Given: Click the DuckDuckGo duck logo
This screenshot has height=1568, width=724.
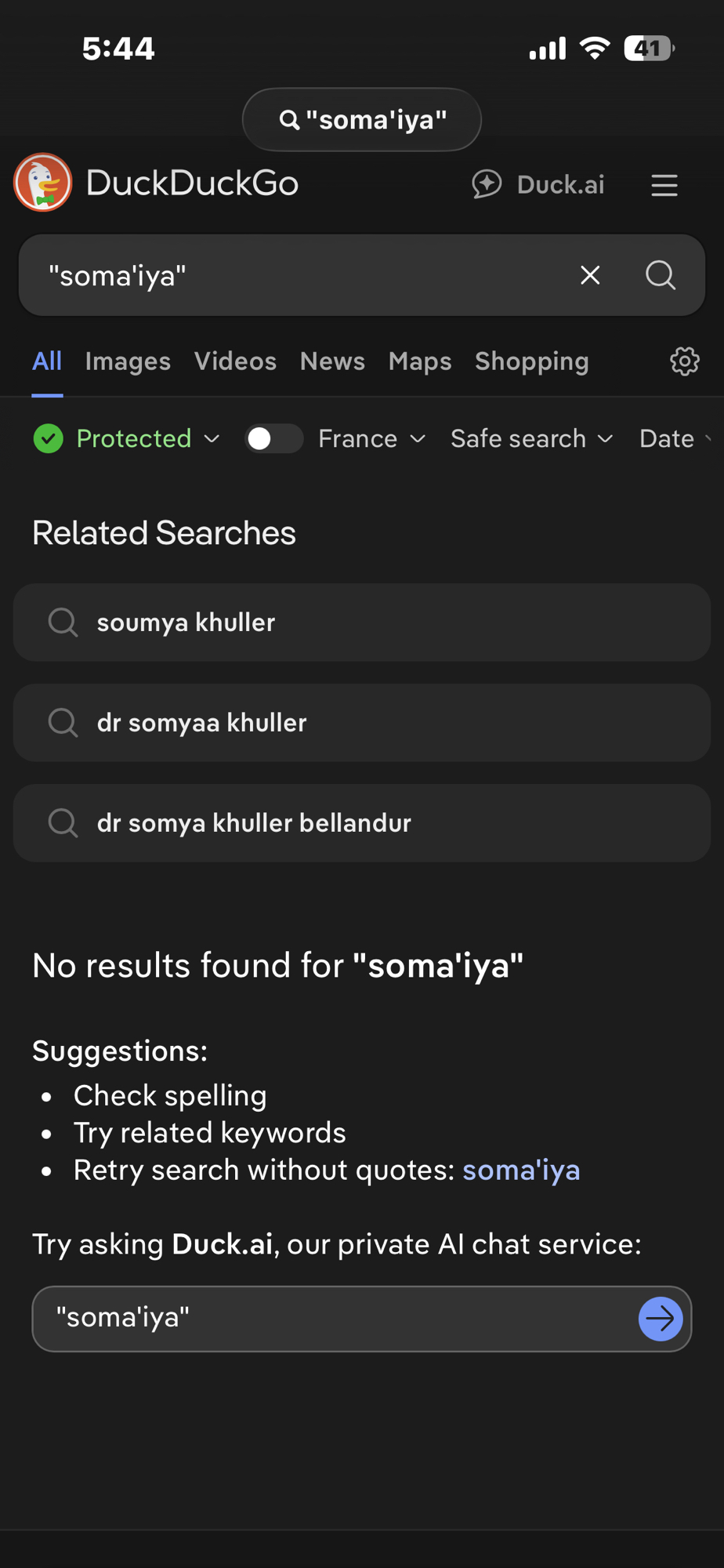Looking at the screenshot, I should (43, 183).
